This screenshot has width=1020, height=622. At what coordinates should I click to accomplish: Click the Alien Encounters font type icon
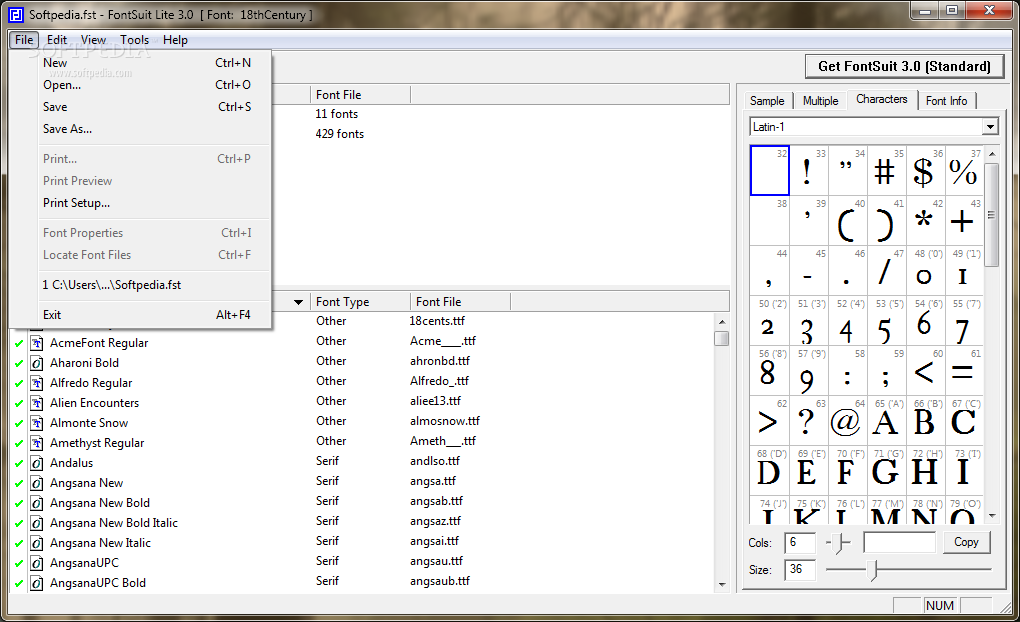tap(37, 403)
